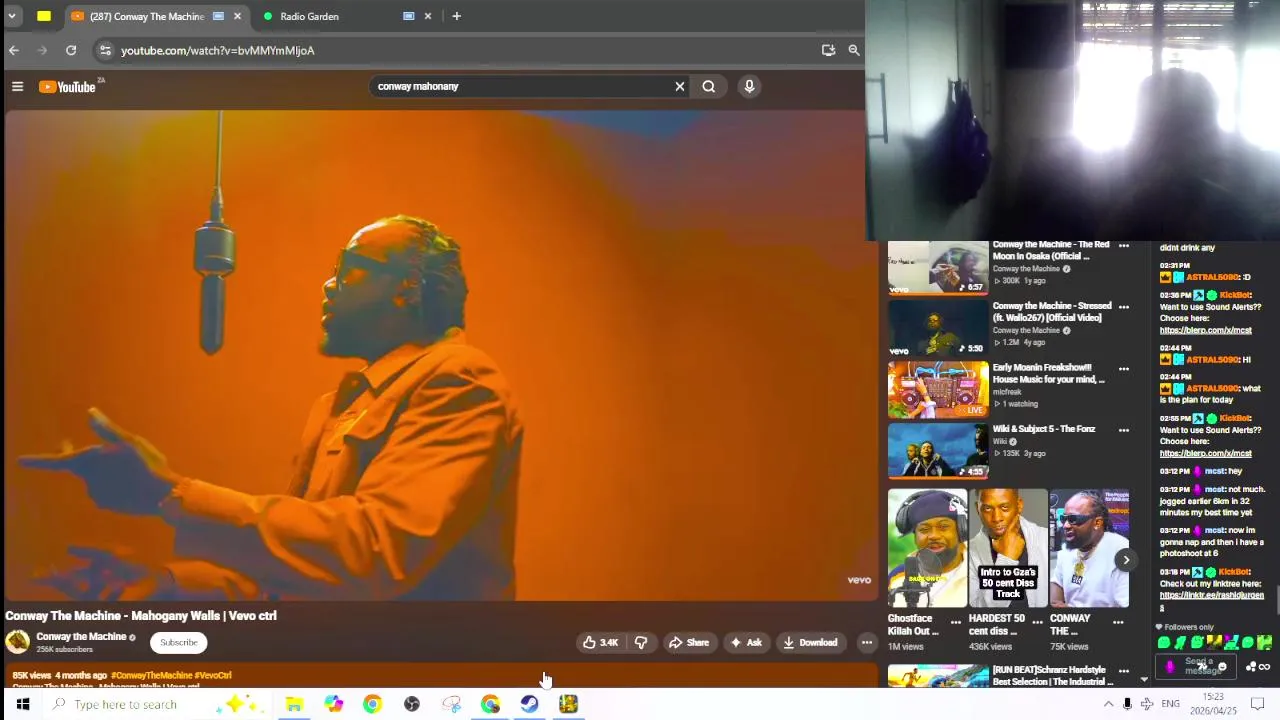Open Windows Start menu
The height and width of the screenshot is (720, 1280).
(x=22, y=704)
